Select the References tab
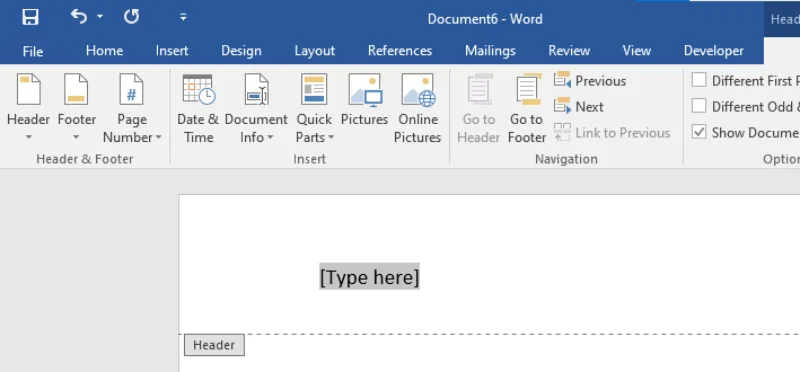The image size is (800, 372). [x=400, y=51]
